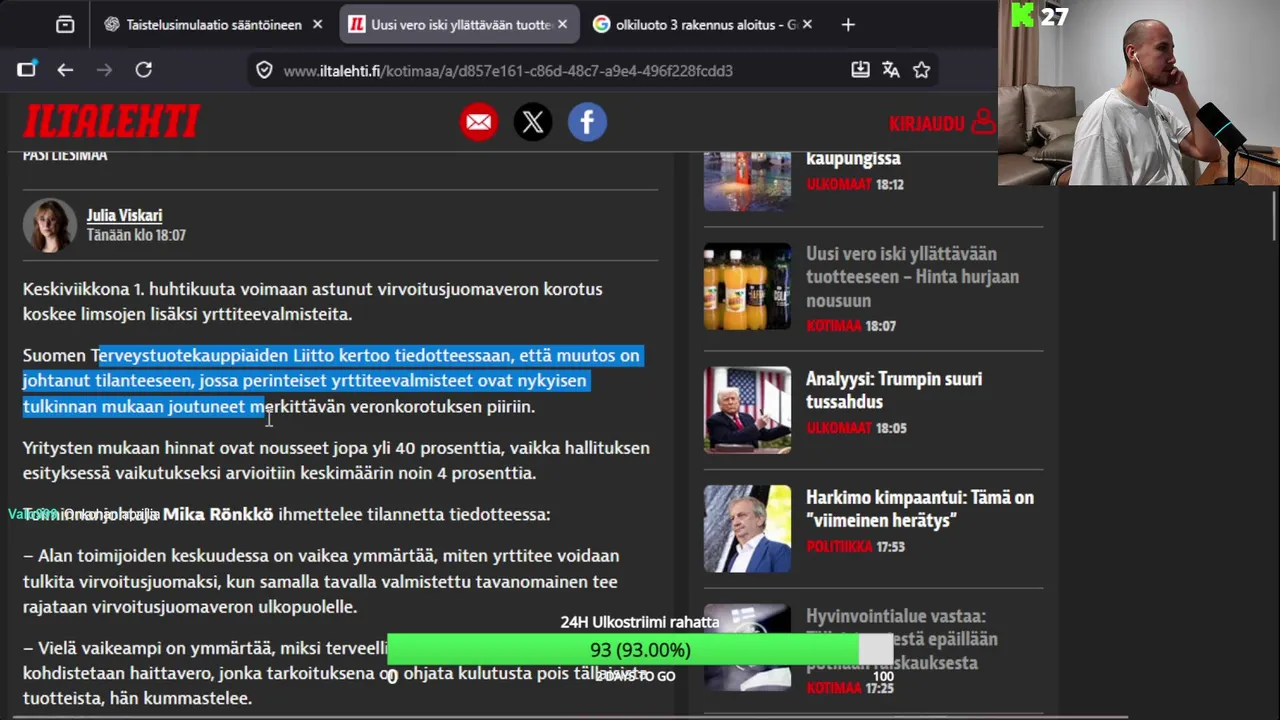Close the Uusi vero iski tab
The height and width of the screenshot is (720, 1280).
(x=562, y=24)
